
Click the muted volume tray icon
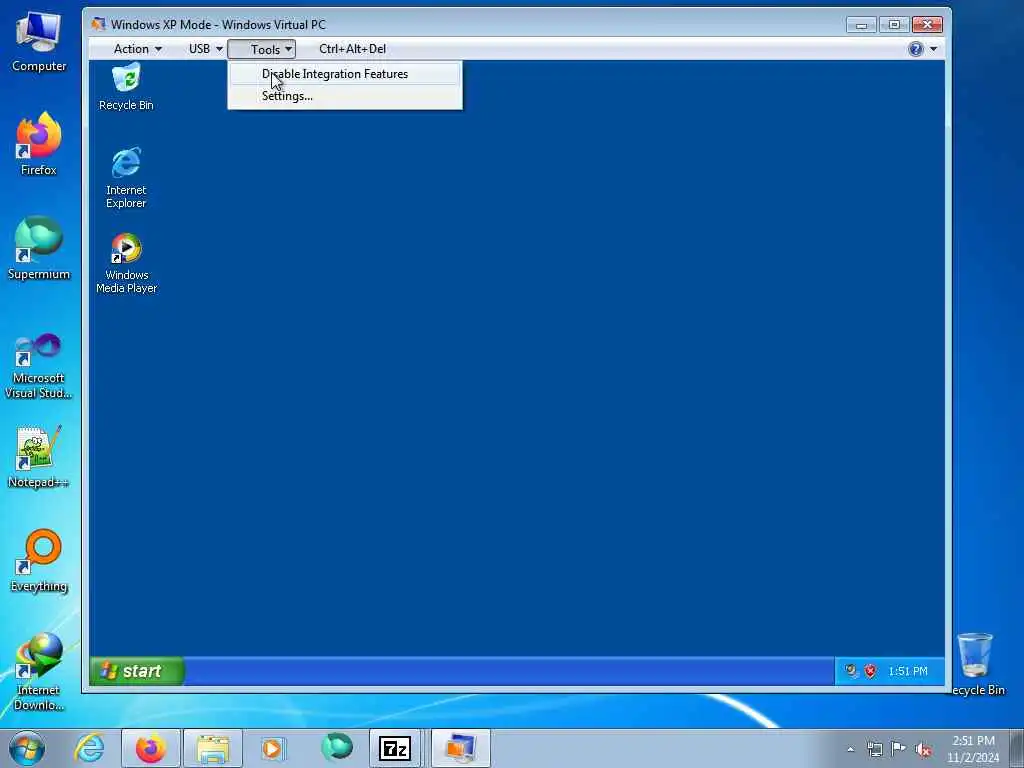pos(923,749)
